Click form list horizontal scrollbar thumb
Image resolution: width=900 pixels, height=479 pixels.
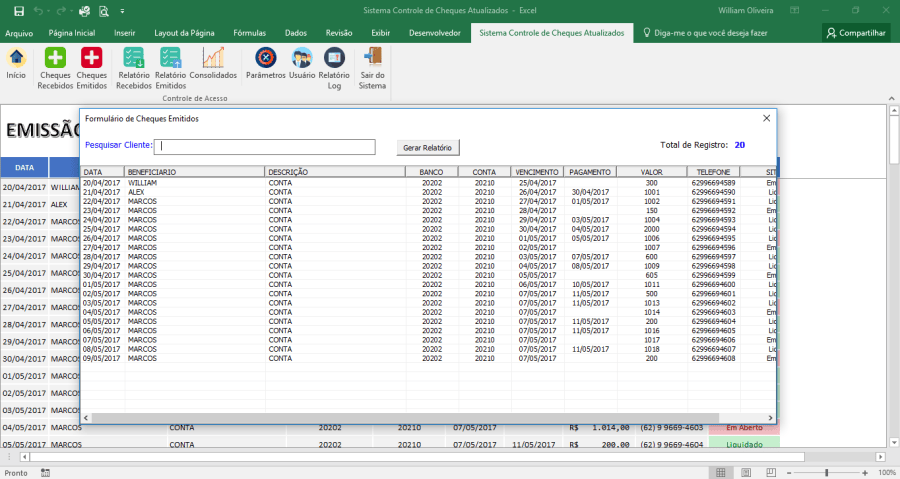click(405, 418)
